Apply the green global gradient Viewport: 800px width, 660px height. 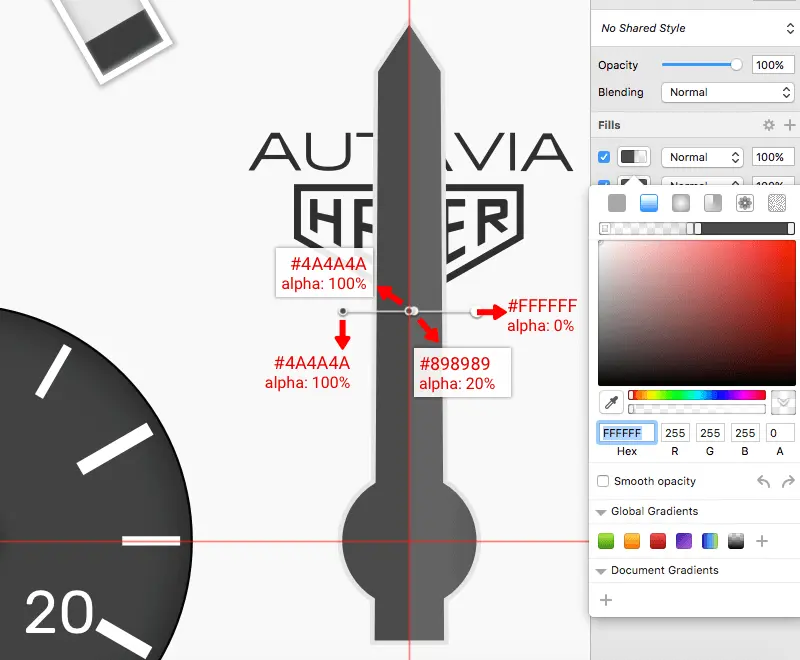pyautogui.click(x=606, y=541)
